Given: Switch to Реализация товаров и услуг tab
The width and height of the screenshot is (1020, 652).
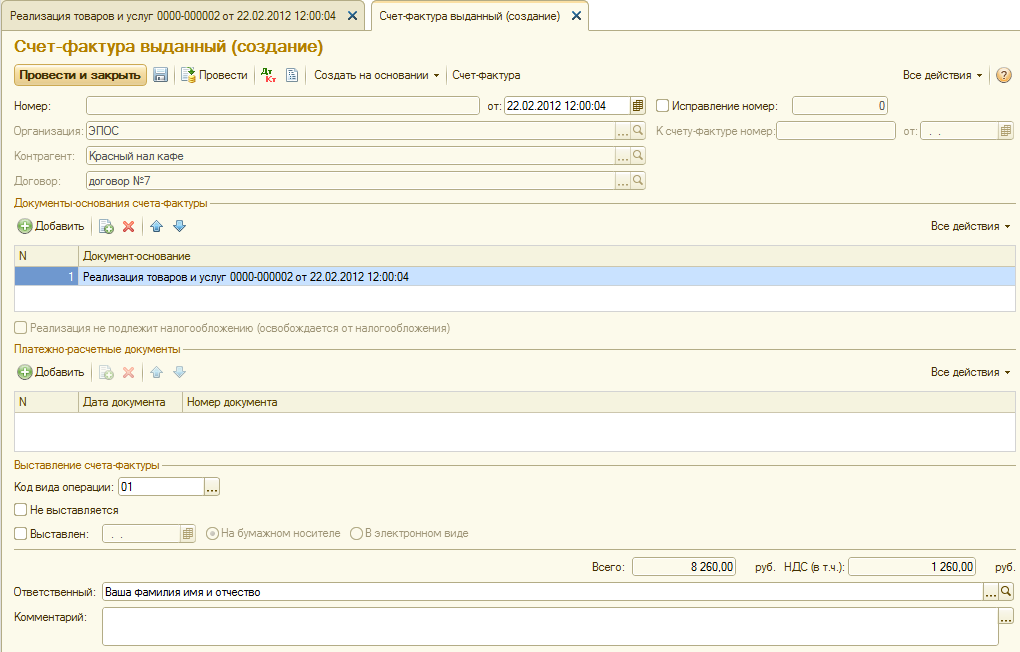Looking at the screenshot, I should click(173, 16).
